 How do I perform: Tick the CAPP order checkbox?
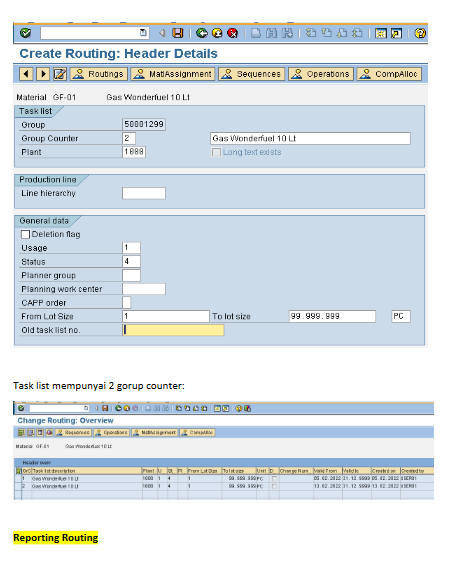pos(127,302)
